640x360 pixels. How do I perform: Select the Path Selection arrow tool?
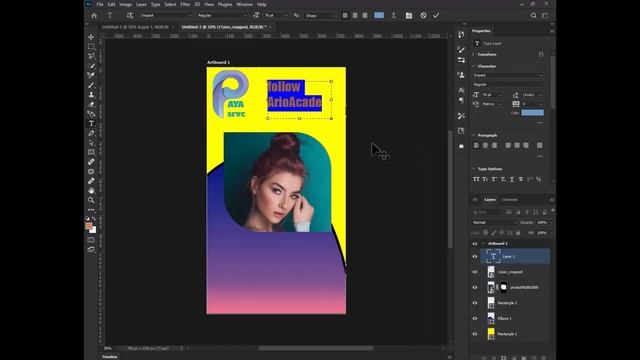(x=91, y=143)
